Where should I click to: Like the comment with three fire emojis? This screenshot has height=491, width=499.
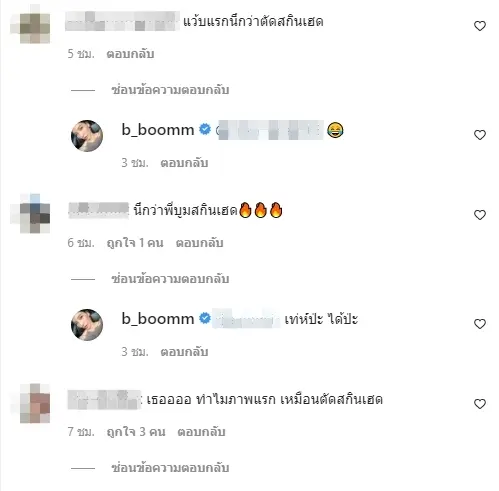480,215
